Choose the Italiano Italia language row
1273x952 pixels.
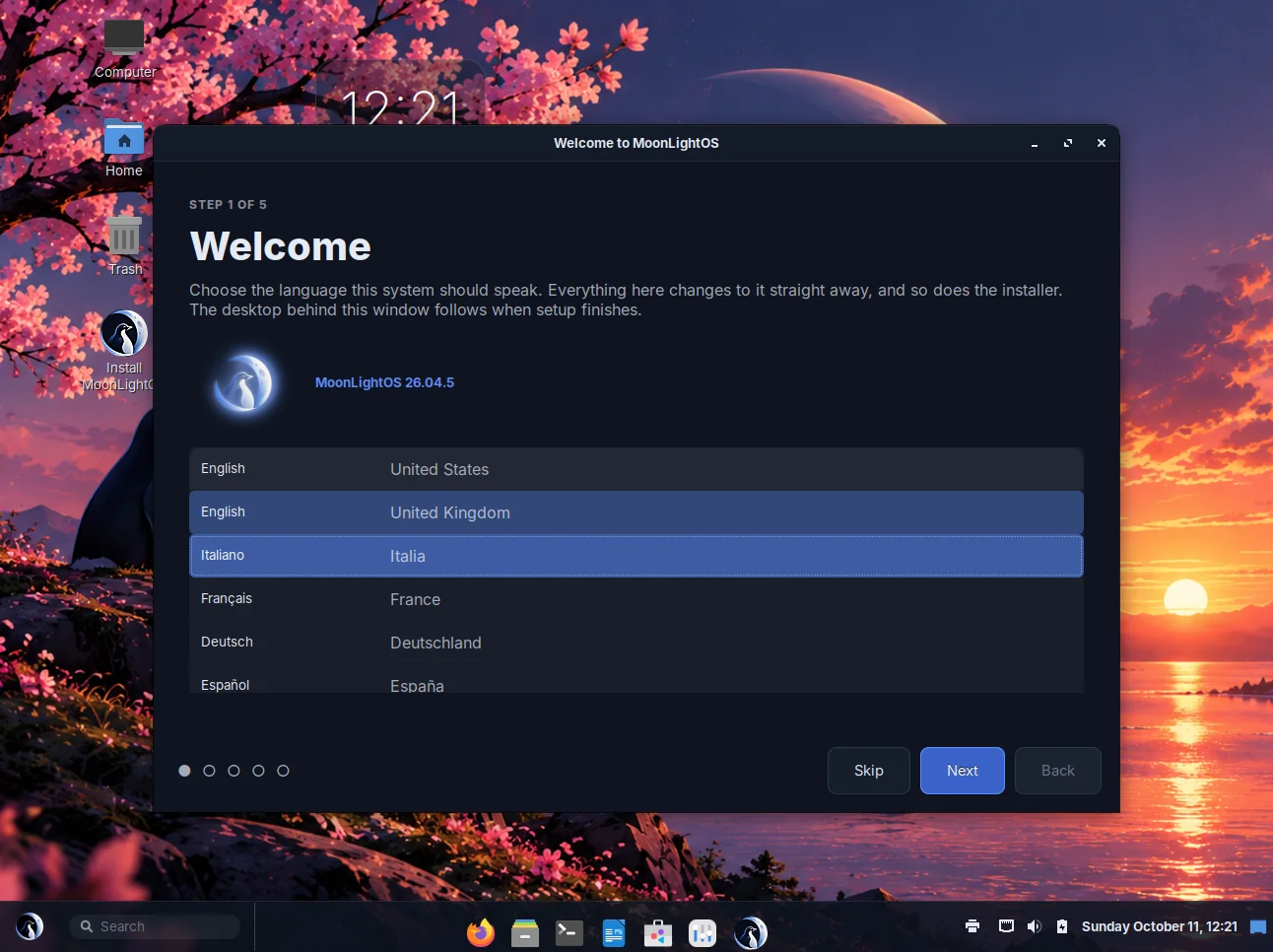point(636,556)
